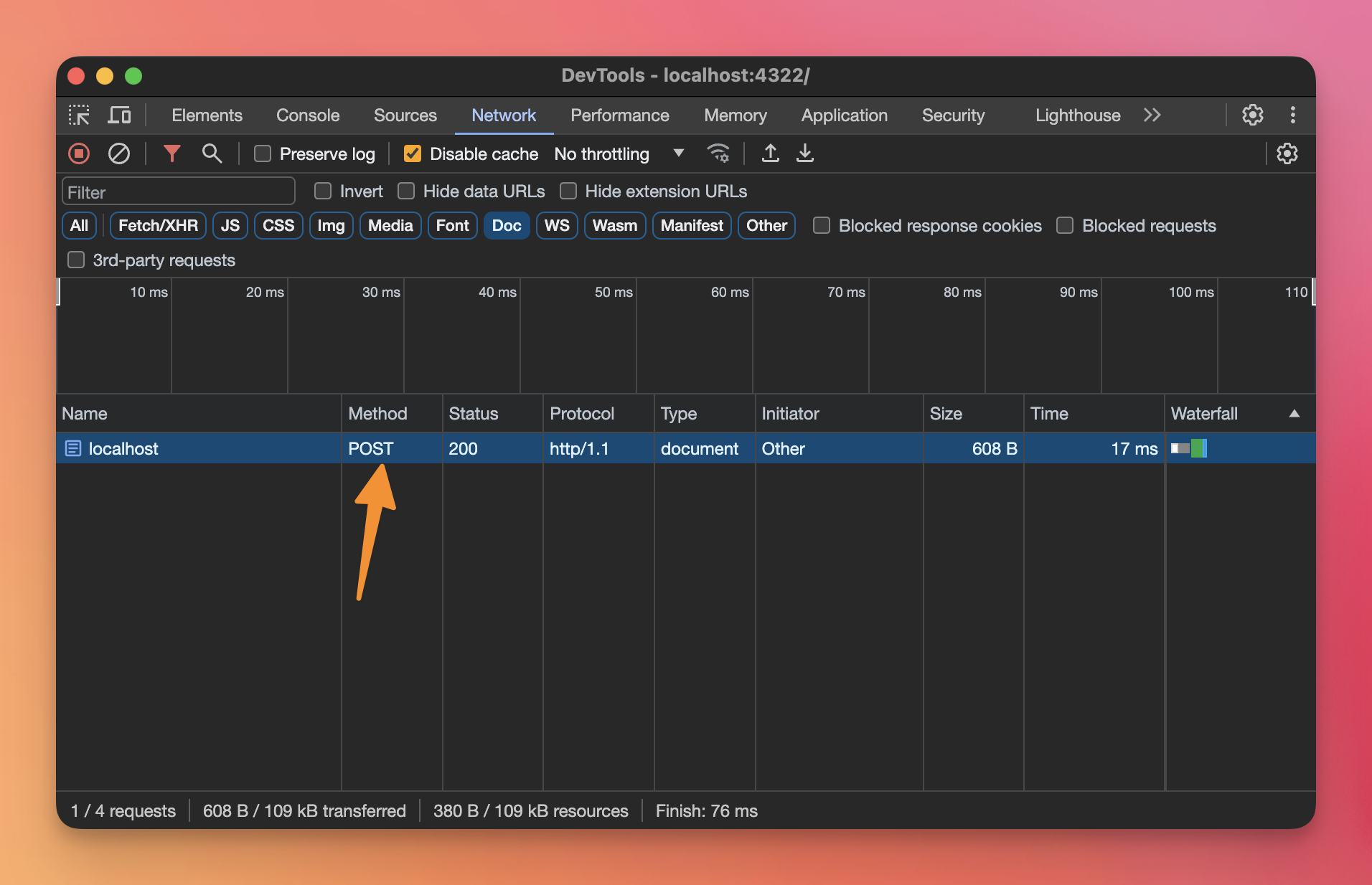Viewport: 1372px width, 885px height.
Task: Click the export HAR download icon
Action: click(805, 153)
